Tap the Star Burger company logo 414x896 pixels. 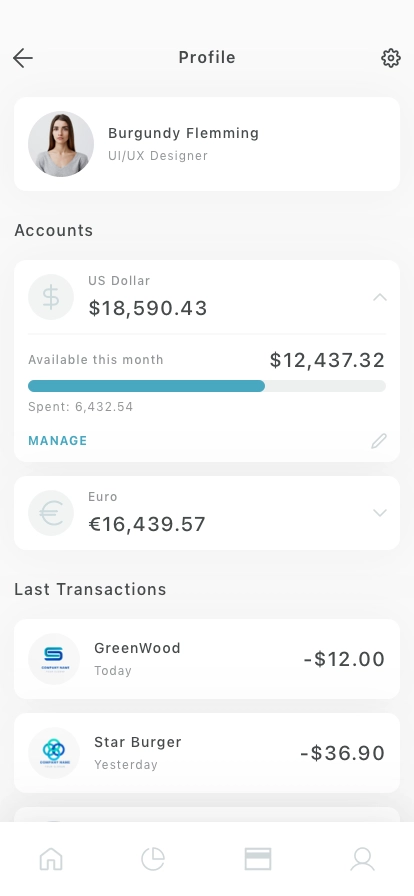54,753
